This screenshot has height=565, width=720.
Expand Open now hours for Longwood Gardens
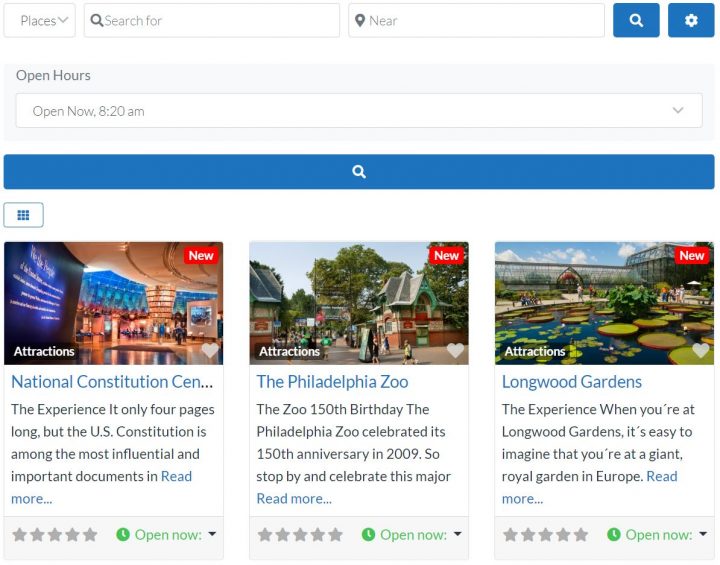(657, 535)
